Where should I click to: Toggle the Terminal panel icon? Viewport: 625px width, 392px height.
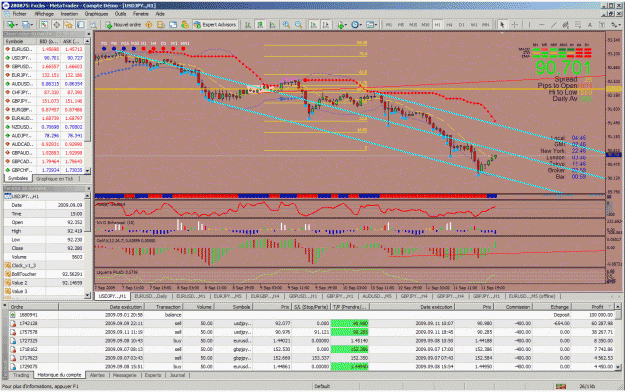(x=81, y=25)
